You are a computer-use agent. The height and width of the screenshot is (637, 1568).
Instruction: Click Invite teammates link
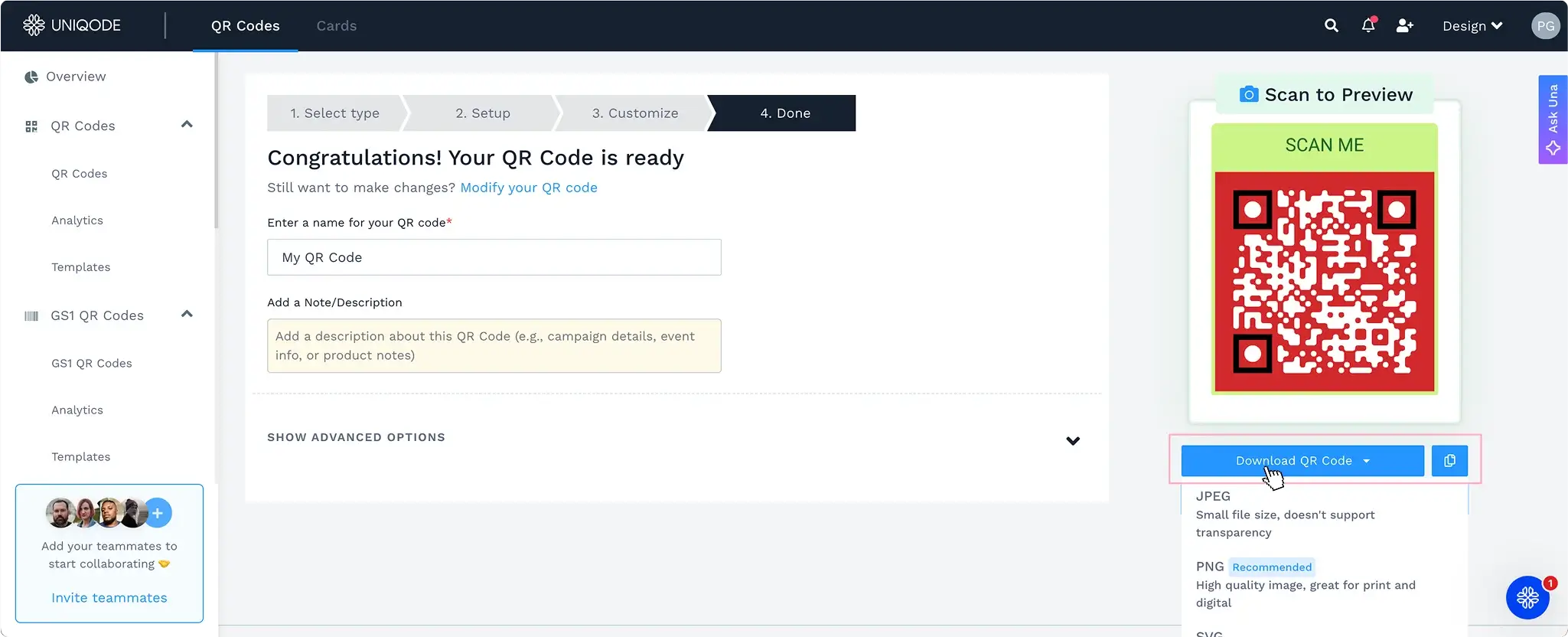pos(109,598)
